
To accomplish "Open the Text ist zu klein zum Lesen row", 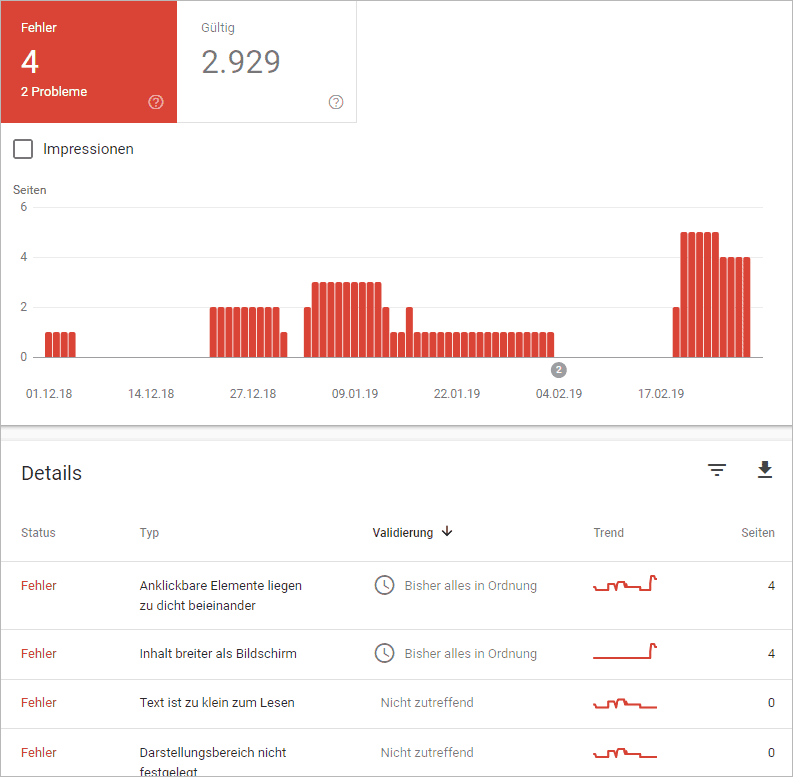I will pyautogui.click(x=217, y=703).
